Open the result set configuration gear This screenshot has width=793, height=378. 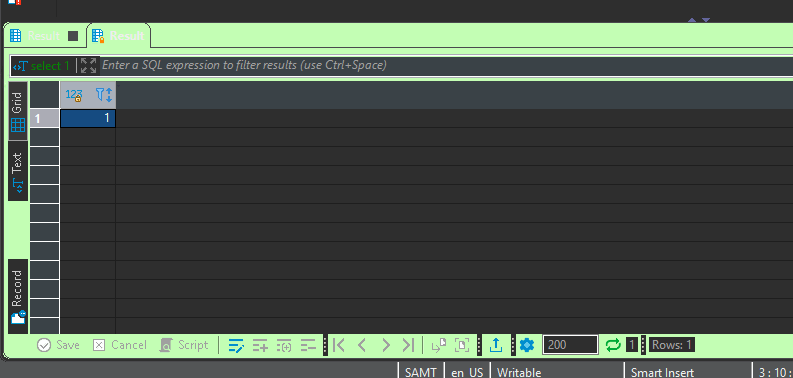tap(527, 345)
